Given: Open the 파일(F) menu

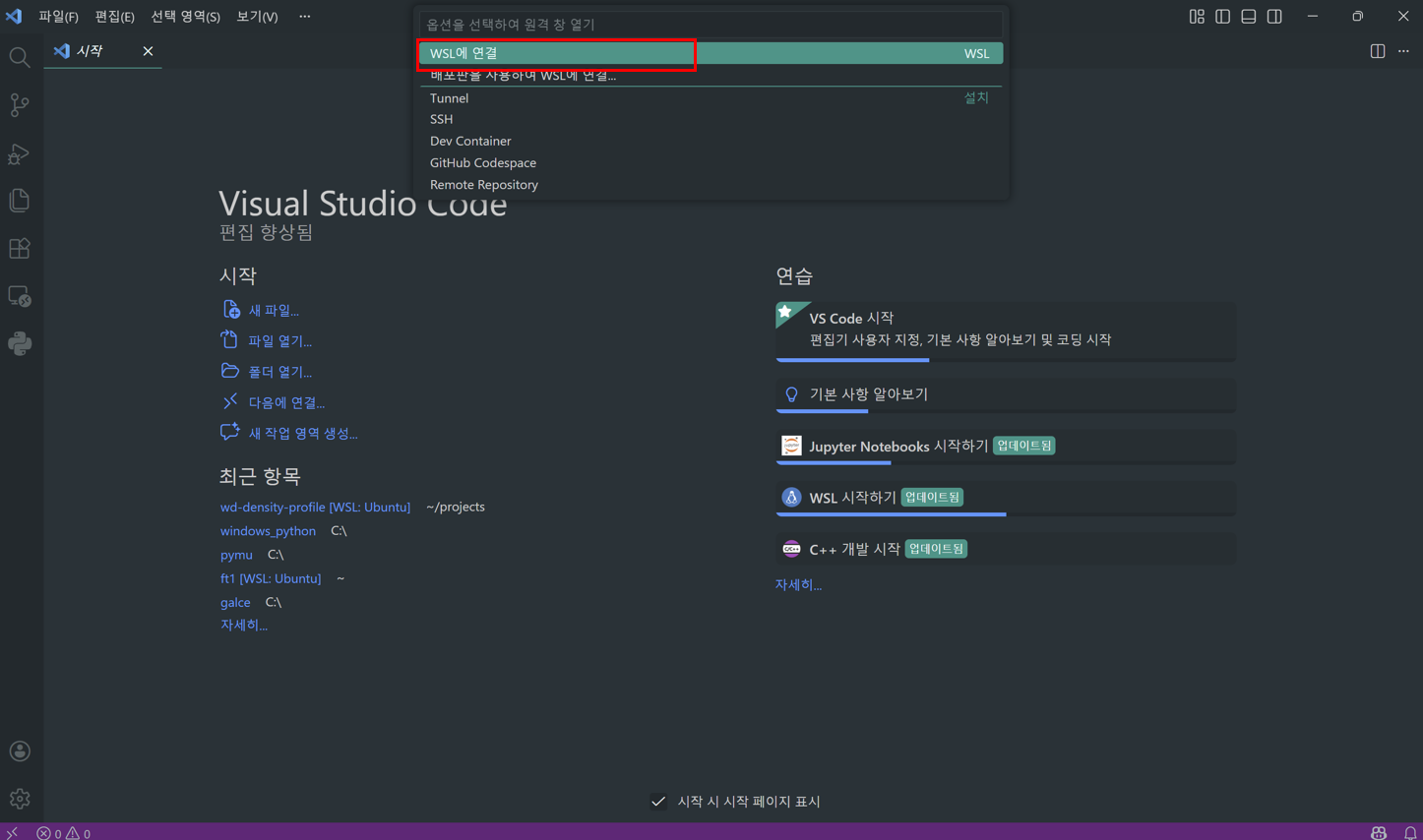Looking at the screenshot, I should pyautogui.click(x=58, y=17).
